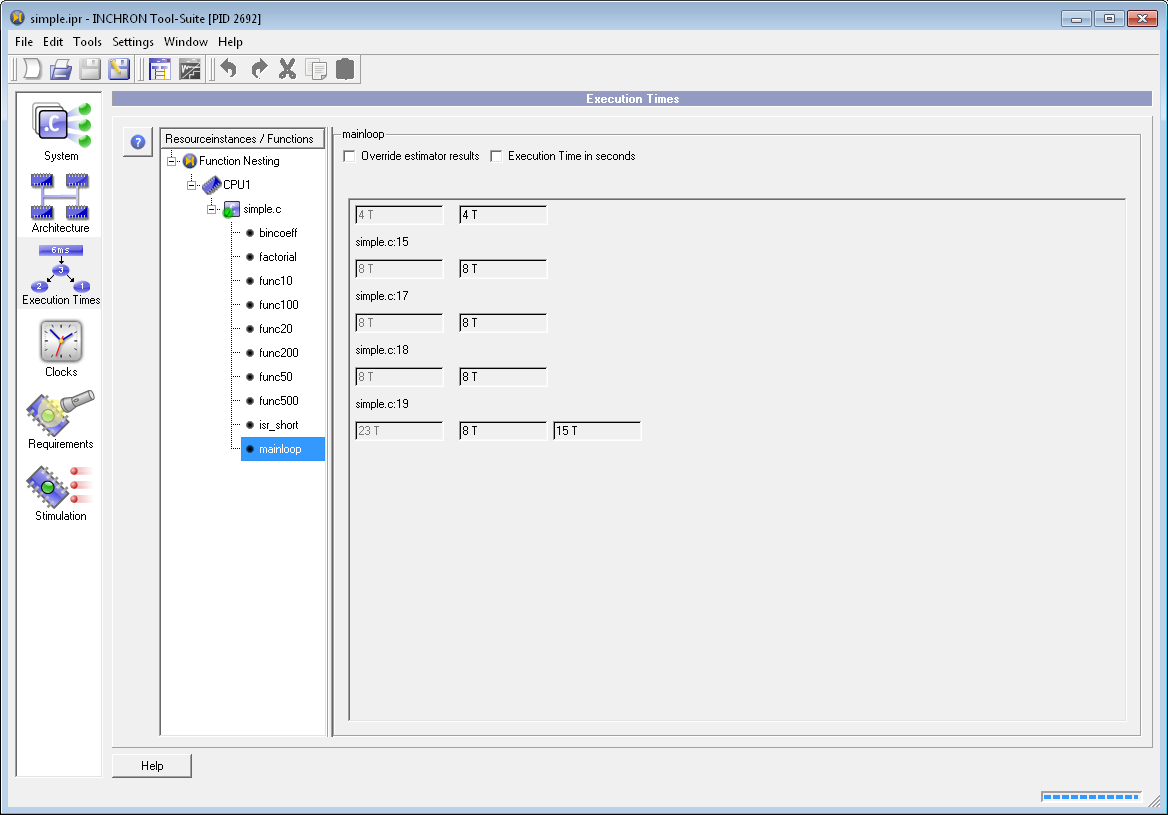Select the highlighted mainloop tree item
The height and width of the screenshot is (815, 1168).
coord(282,449)
